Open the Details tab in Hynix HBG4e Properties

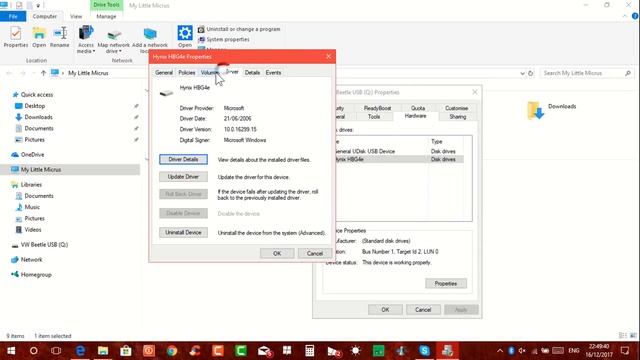coord(252,73)
